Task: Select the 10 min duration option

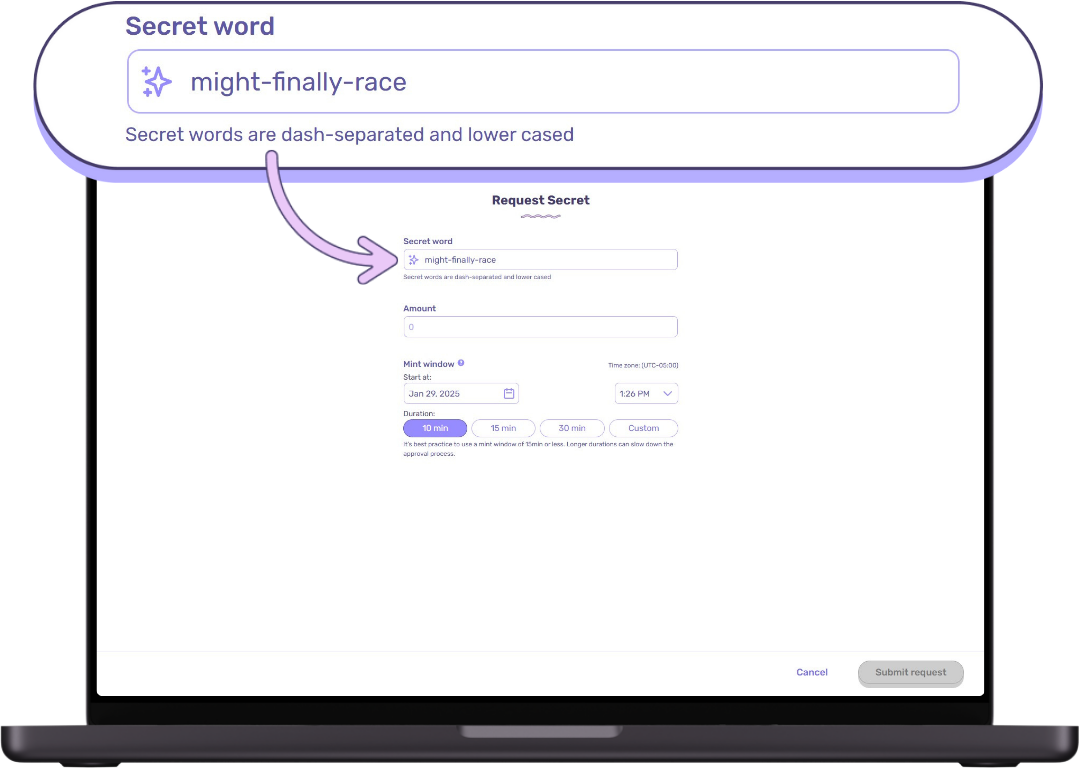Action: click(435, 428)
